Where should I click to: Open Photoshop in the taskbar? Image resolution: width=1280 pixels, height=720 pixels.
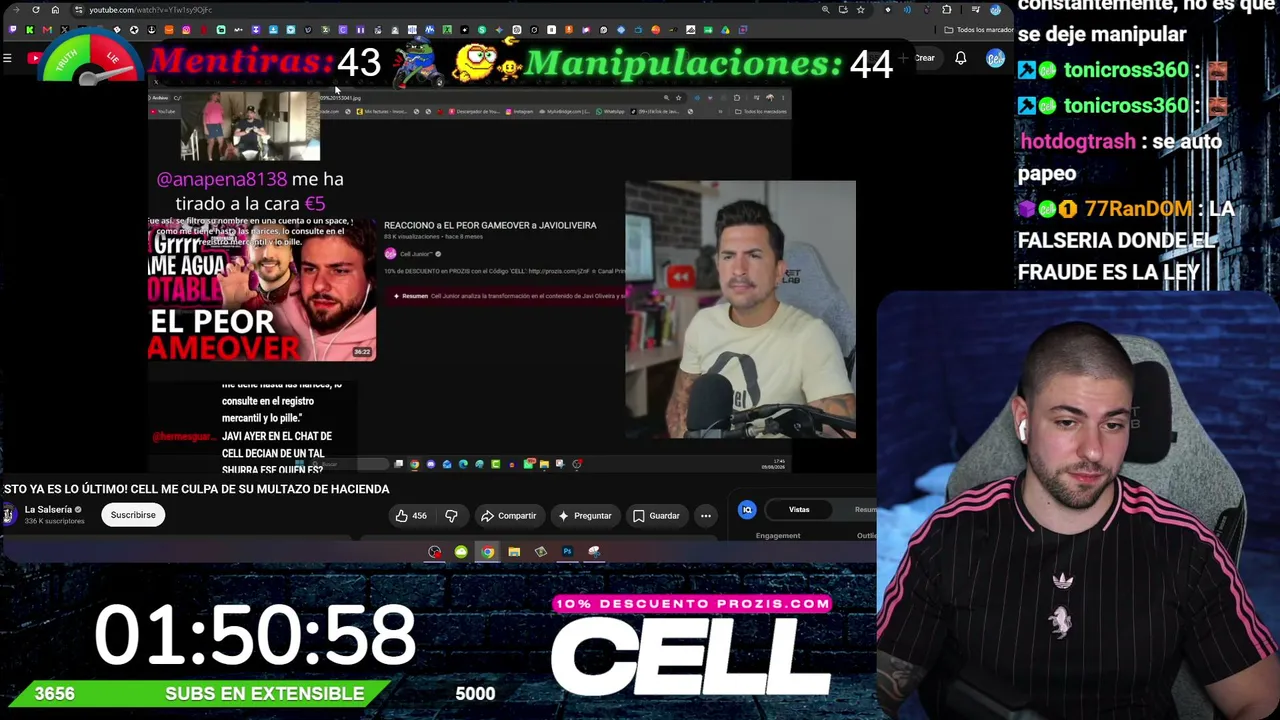(x=567, y=552)
